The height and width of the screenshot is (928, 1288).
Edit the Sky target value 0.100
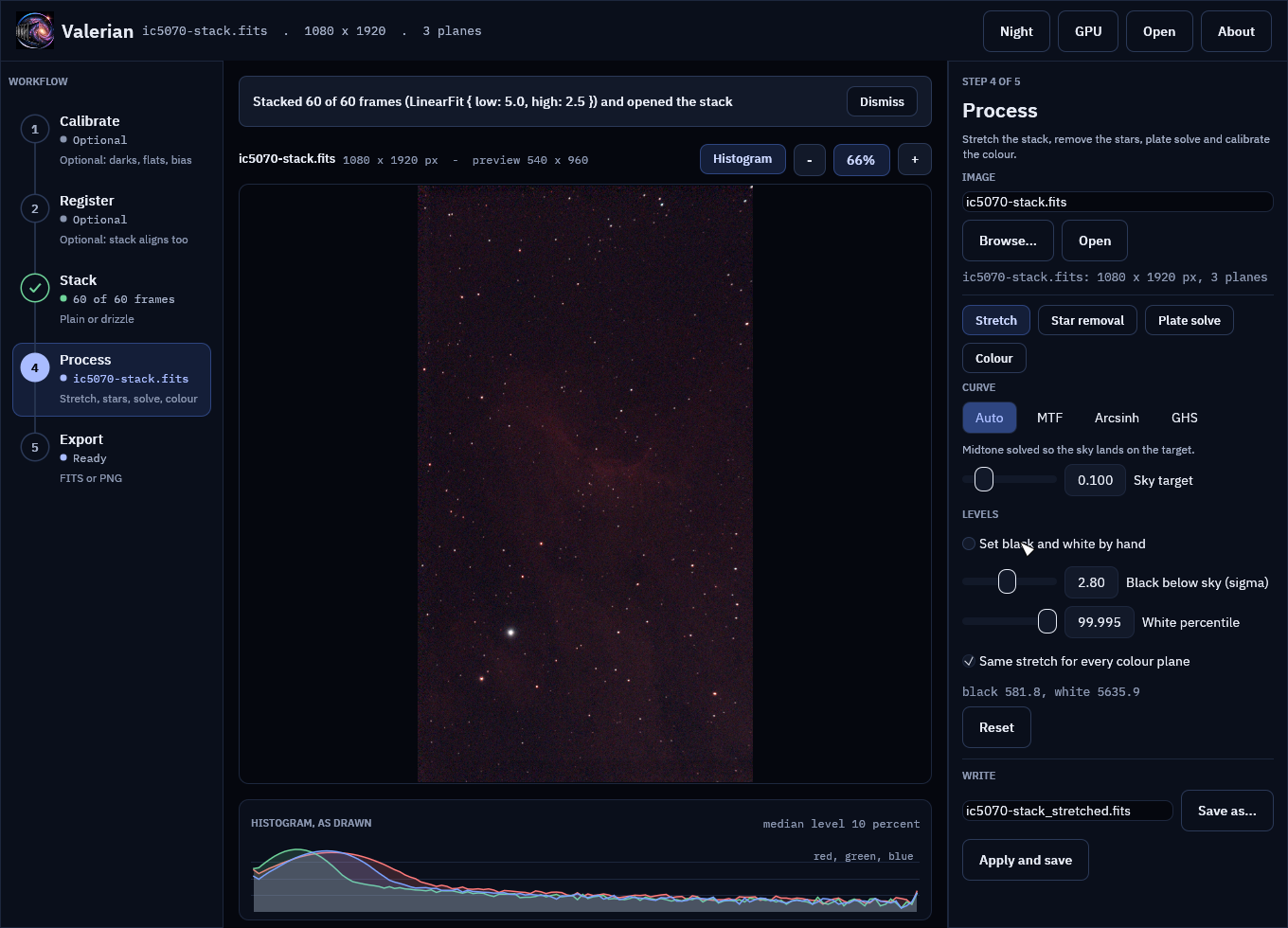(1095, 480)
